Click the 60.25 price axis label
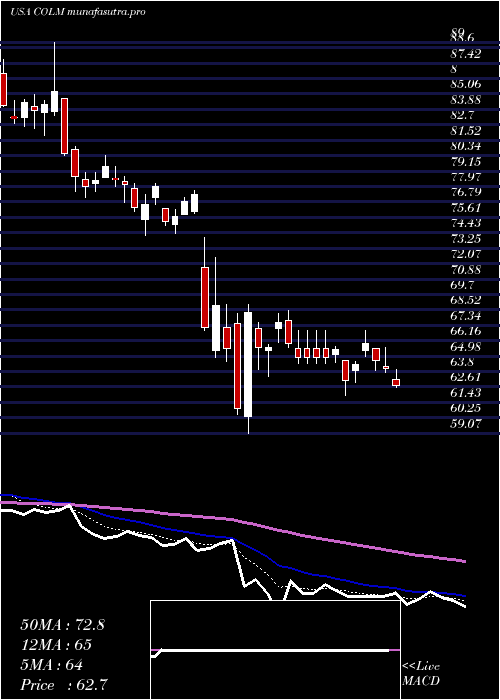This screenshot has width=500, height=700. pos(466,408)
